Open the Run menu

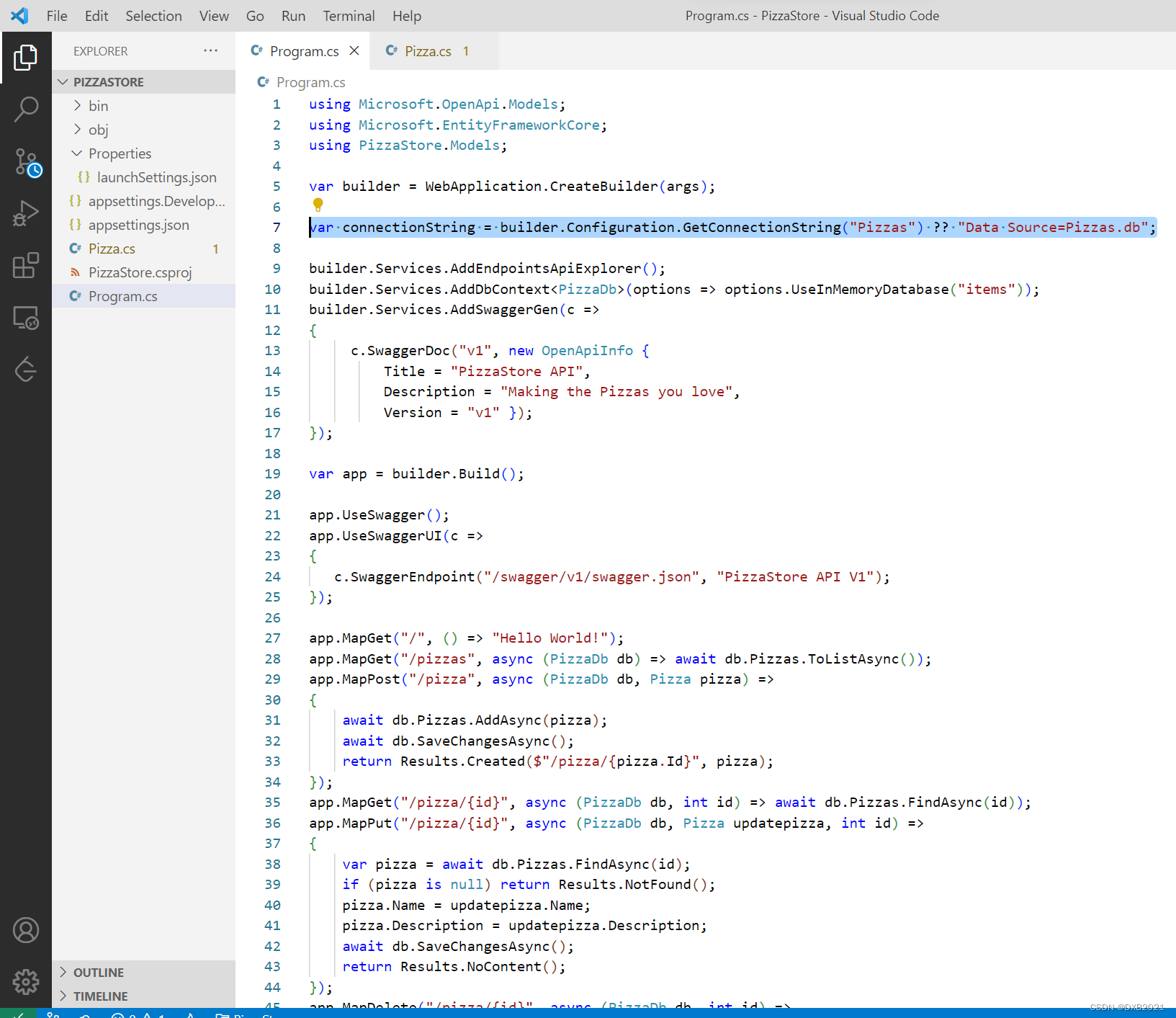click(x=293, y=16)
